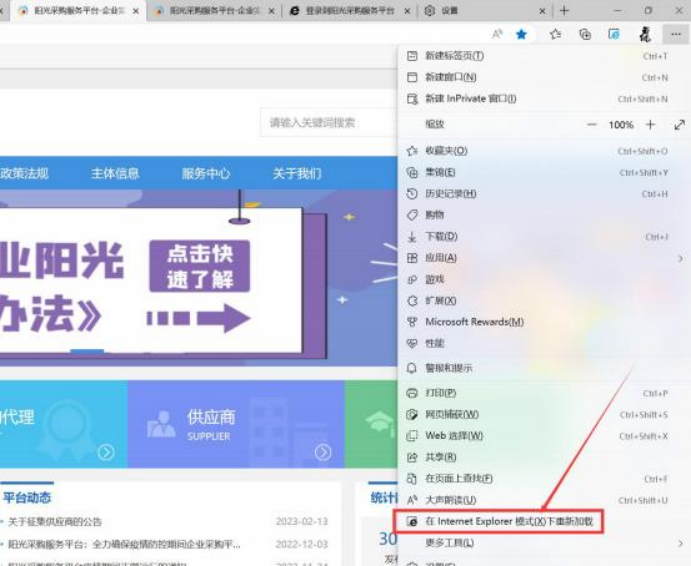
Task: Click the graduation cap icon on green card
Action: [379, 423]
